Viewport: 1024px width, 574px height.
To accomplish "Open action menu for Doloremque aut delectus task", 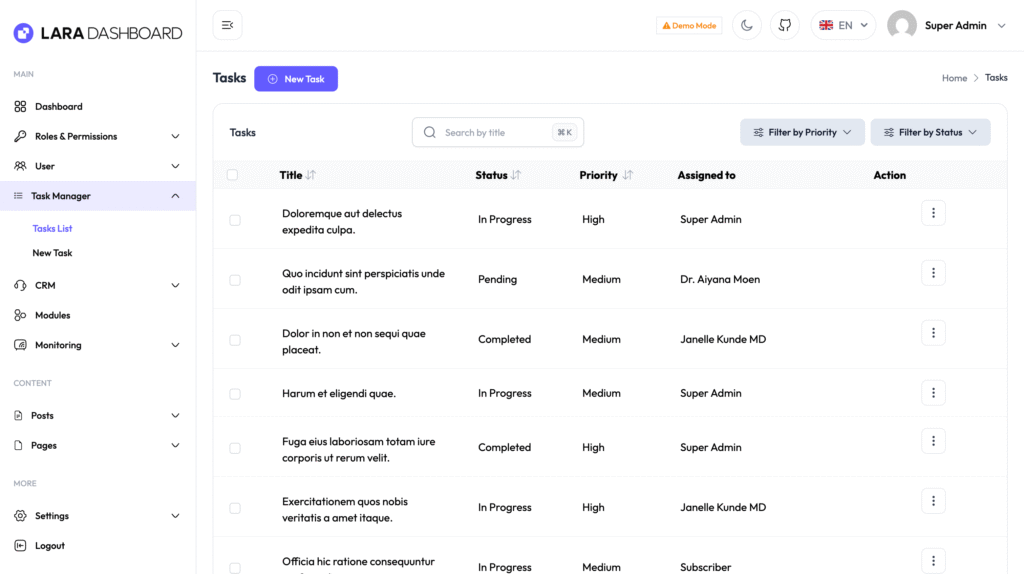I will 933,213.
